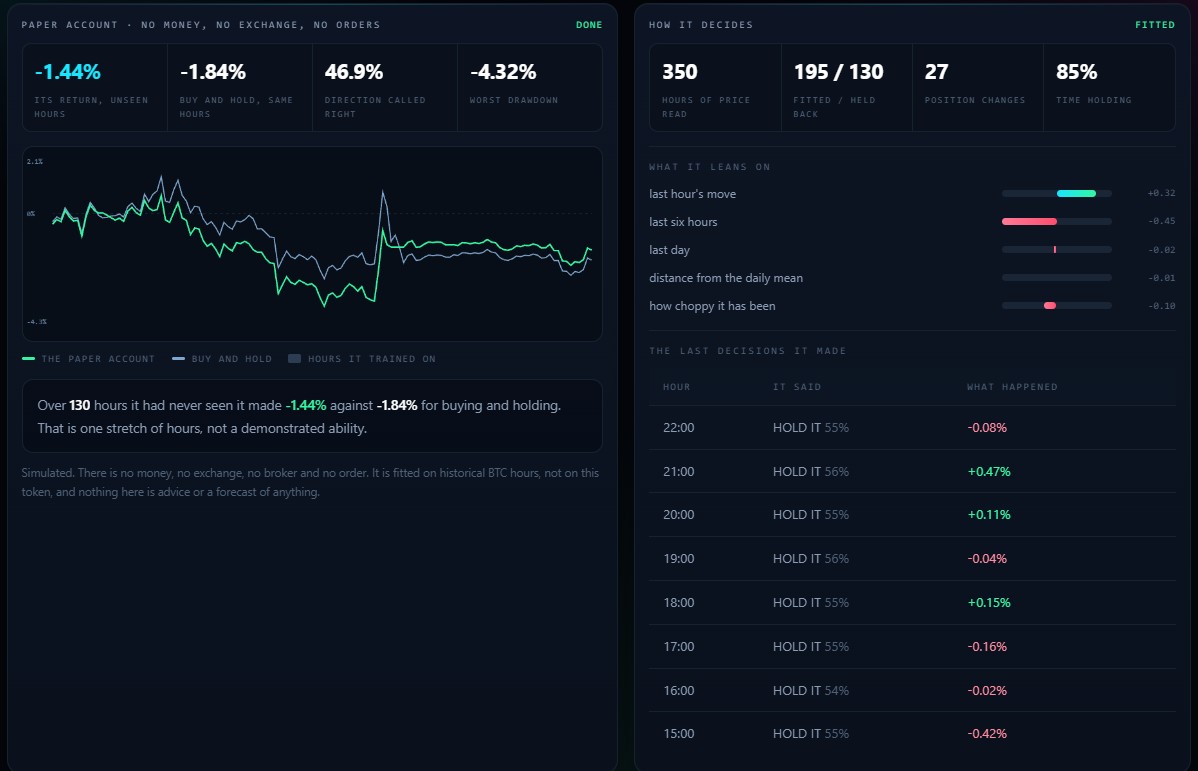Click the -0.04% result for 19:00
The width and height of the screenshot is (1198, 771).
tap(987, 559)
